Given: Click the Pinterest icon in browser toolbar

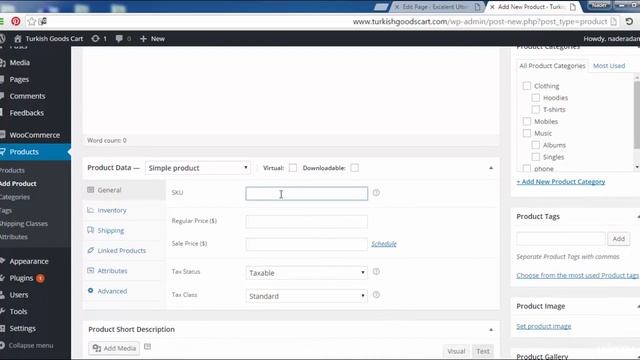Looking at the screenshot, I should tap(16, 21).
